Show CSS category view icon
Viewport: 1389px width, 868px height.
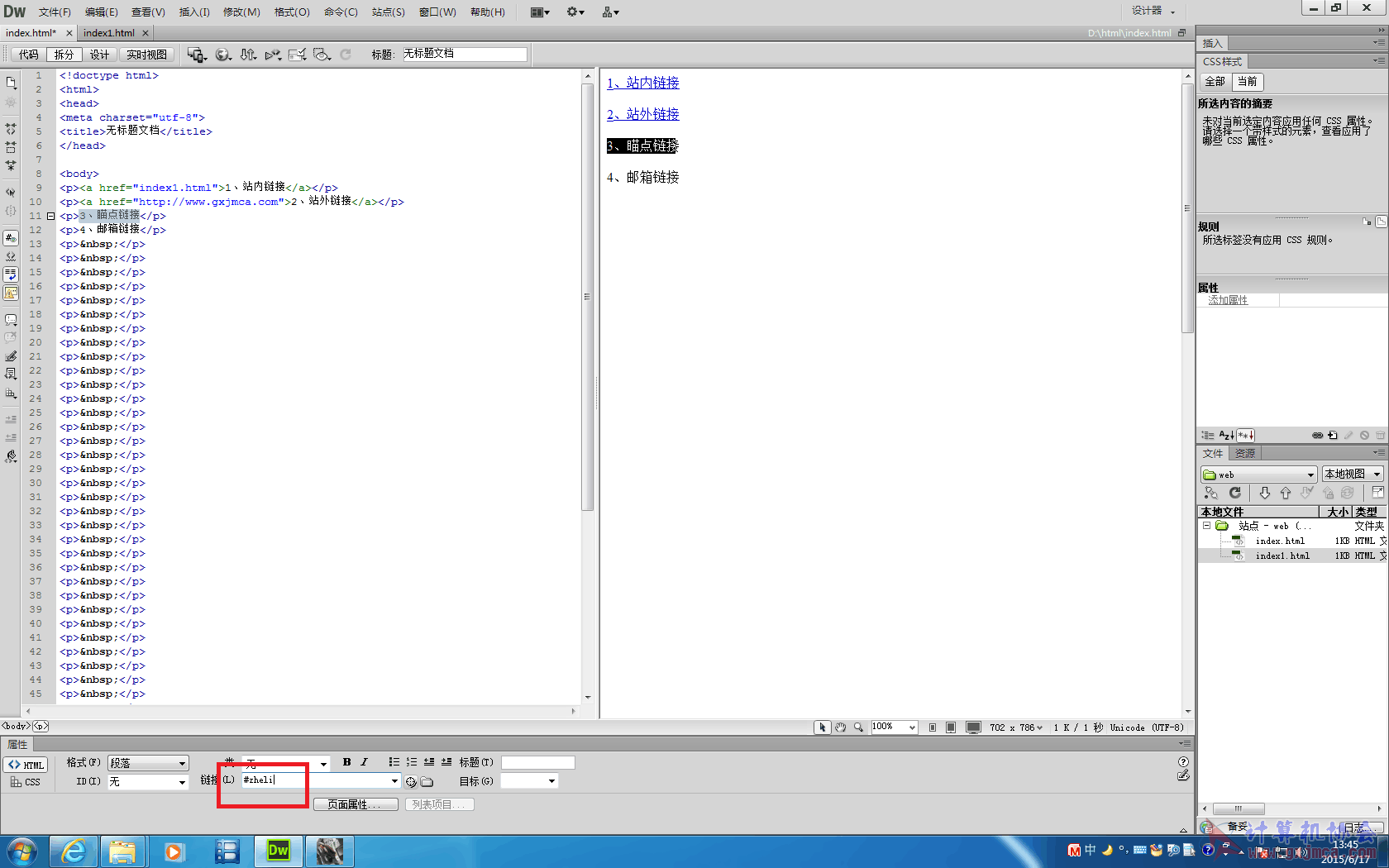[x=1208, y=435]
